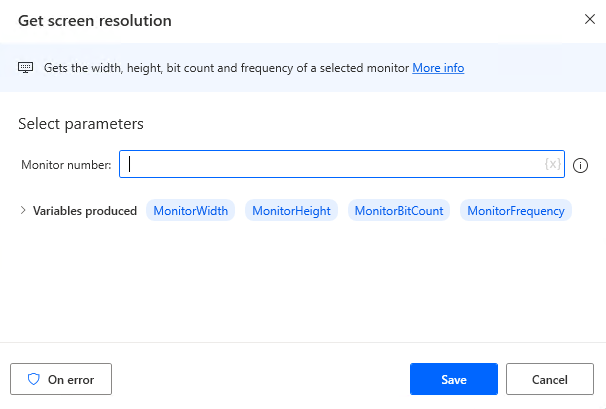This screenshot has width=606, height=409.
Task: Select the MonitorWidth variable chip
Action: 191,211
